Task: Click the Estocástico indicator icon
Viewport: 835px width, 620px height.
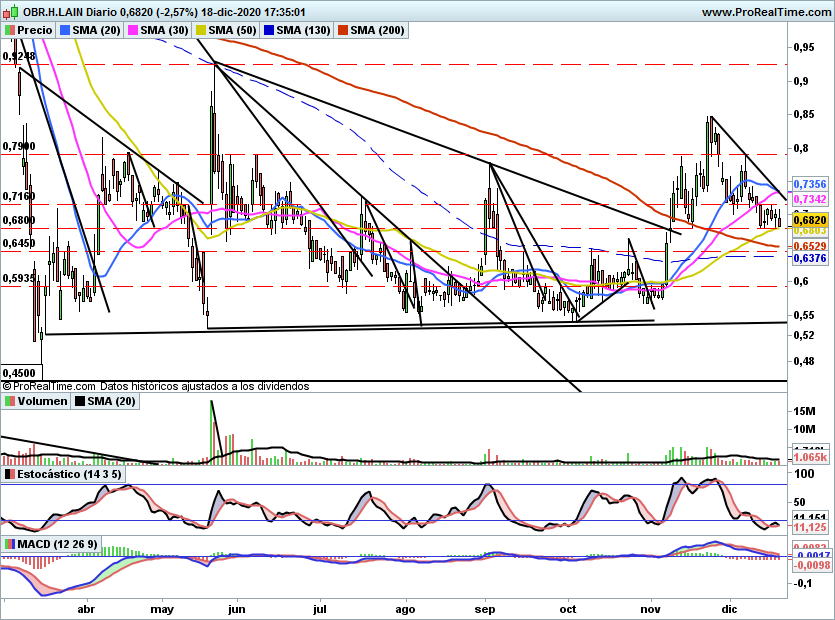Action: click(10, 474)
